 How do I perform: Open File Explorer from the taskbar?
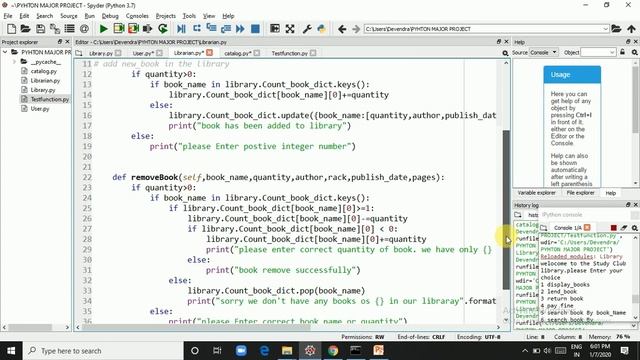tap(287, 351)
